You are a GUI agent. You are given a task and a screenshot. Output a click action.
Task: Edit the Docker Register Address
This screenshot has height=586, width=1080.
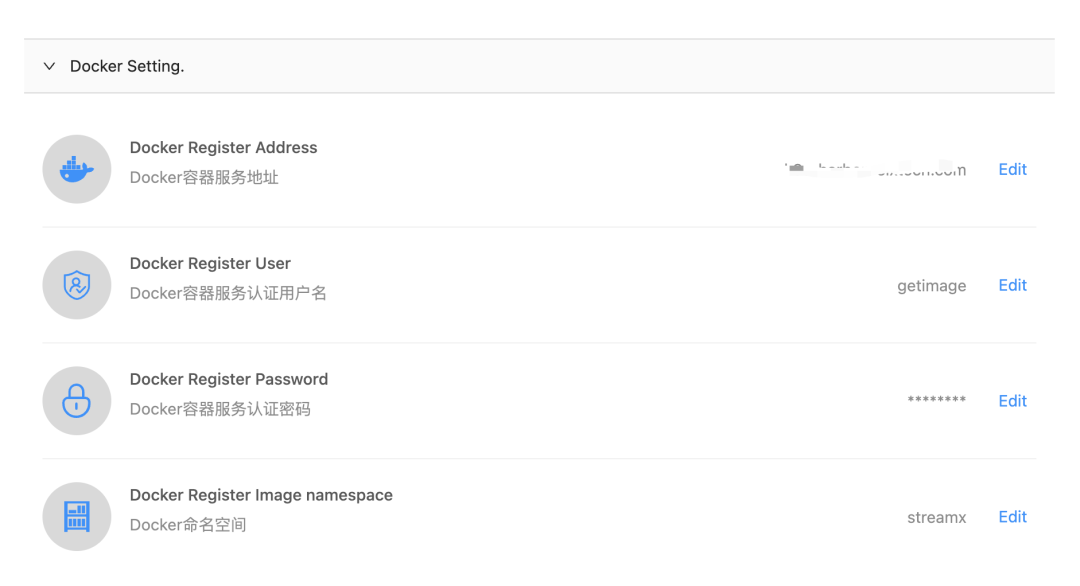tap(1012, 169)
